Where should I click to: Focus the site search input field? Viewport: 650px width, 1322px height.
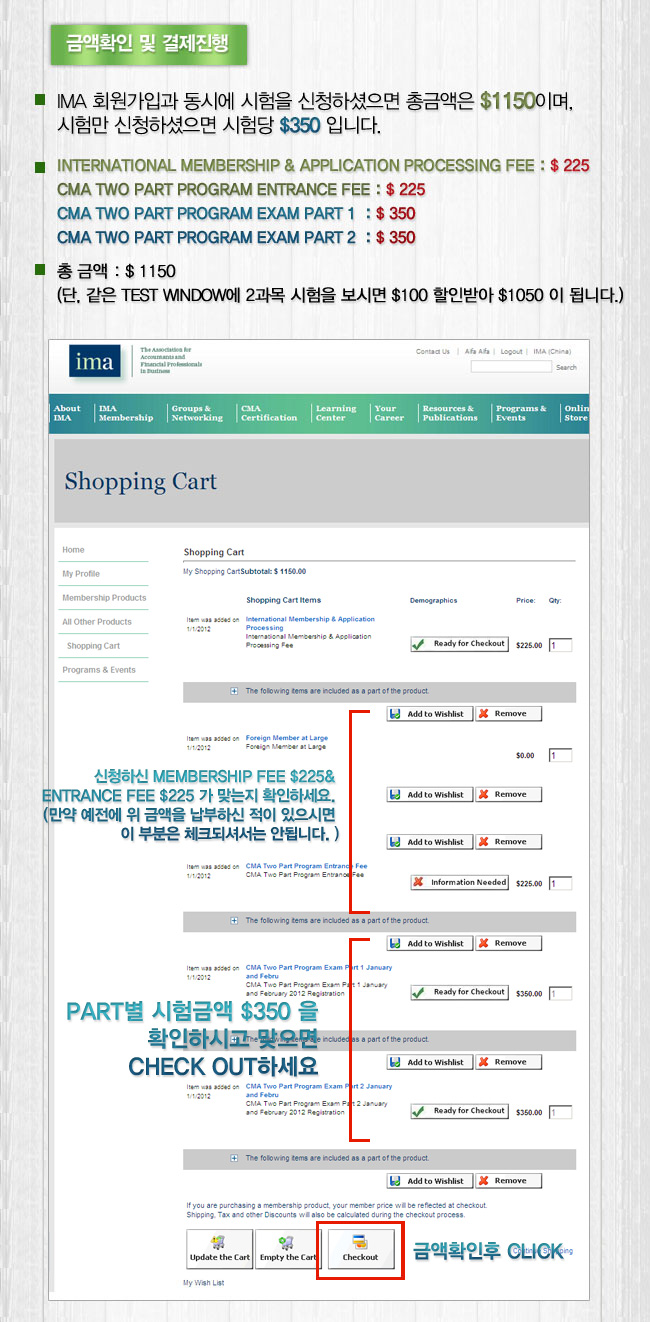[x=510, y=367]
